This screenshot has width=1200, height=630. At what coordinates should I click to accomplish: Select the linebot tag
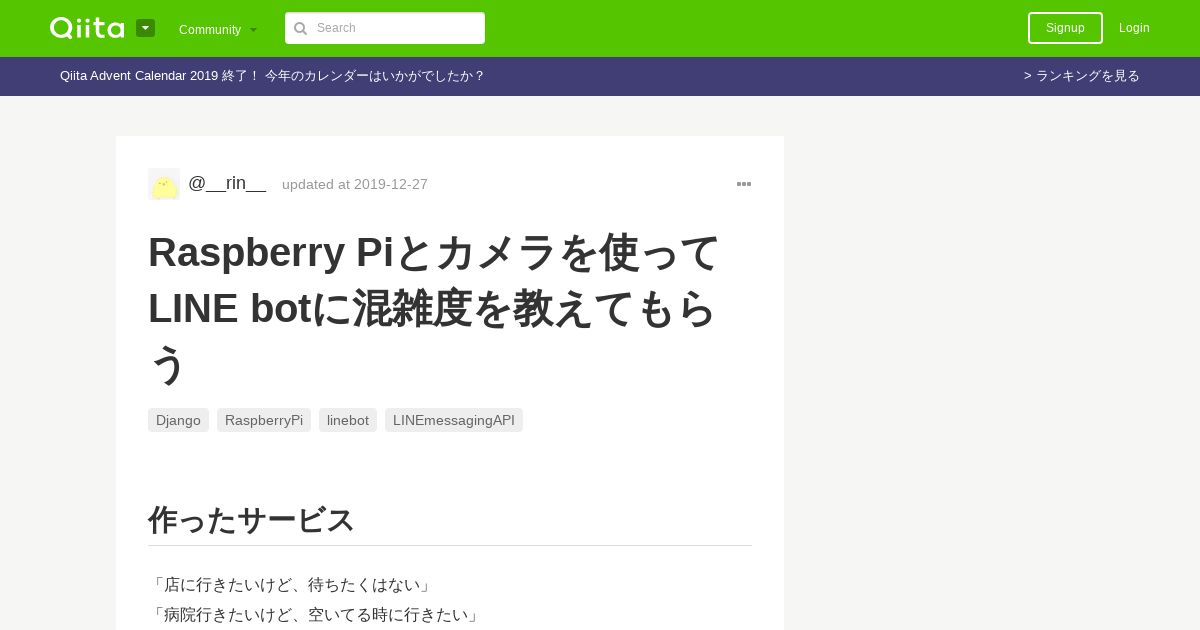click(x=348, y=420)
